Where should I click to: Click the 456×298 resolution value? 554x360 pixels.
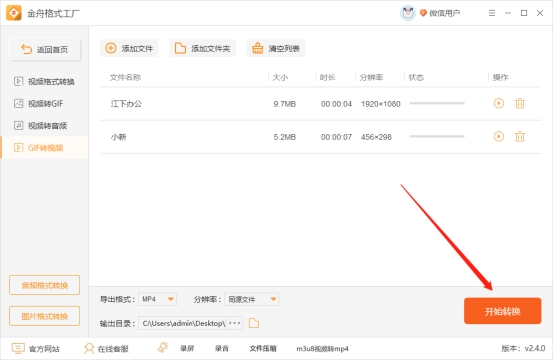pos(376,137)
